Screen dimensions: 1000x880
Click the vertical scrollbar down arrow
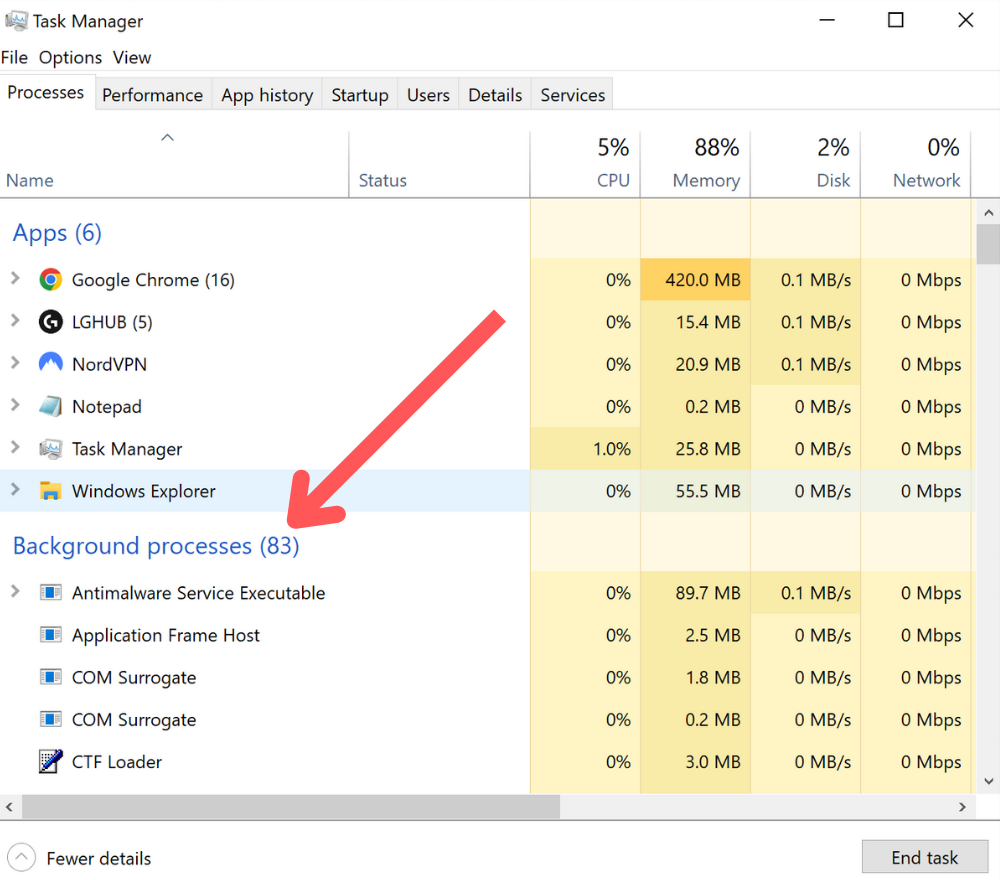[988, 781]
